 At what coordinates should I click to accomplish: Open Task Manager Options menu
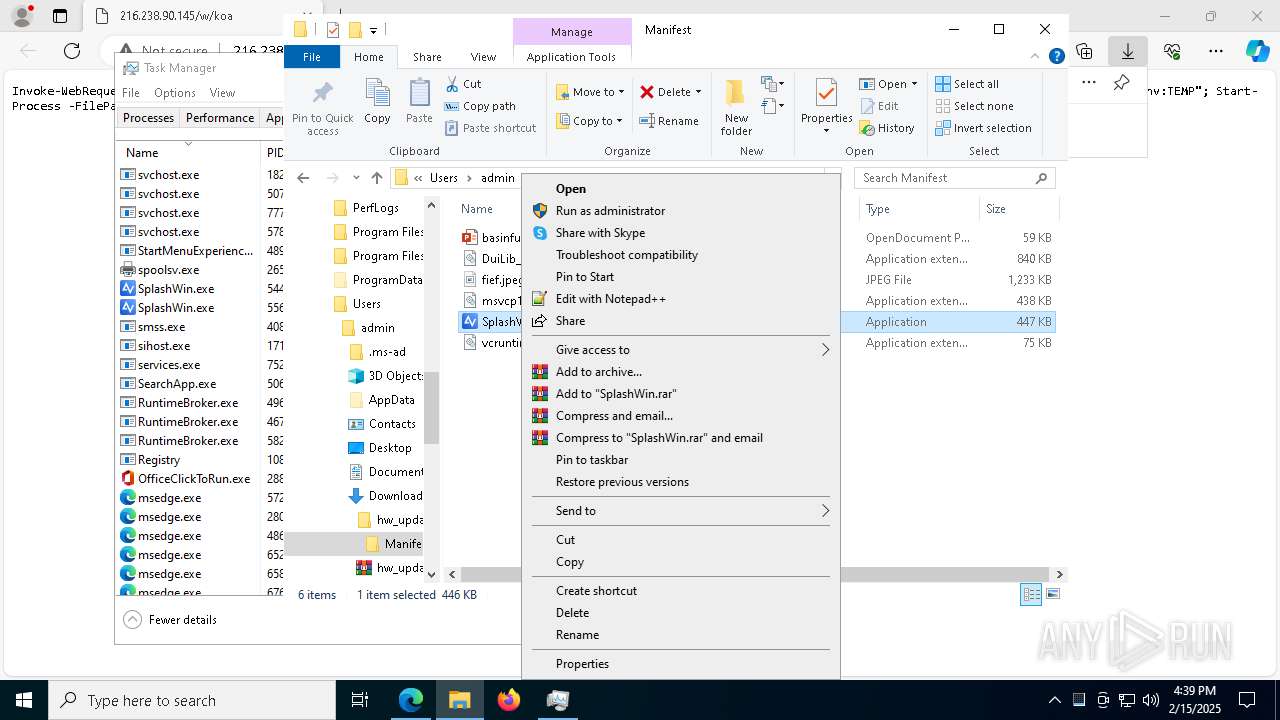[175, 93]
